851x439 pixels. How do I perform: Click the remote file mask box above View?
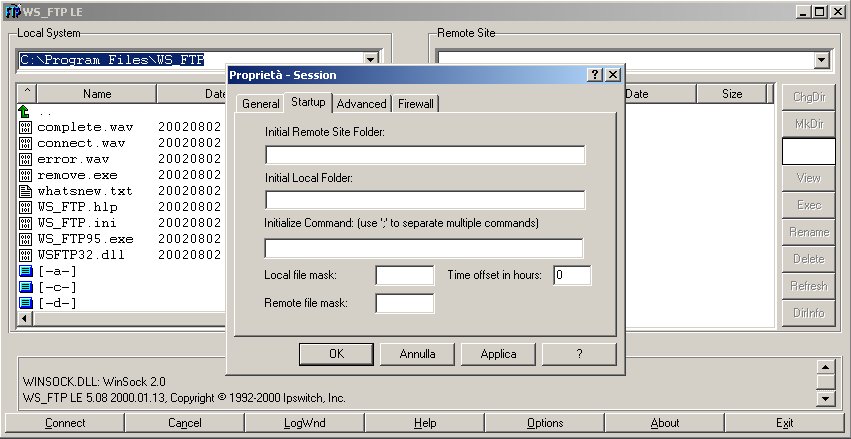pos(809,151)
